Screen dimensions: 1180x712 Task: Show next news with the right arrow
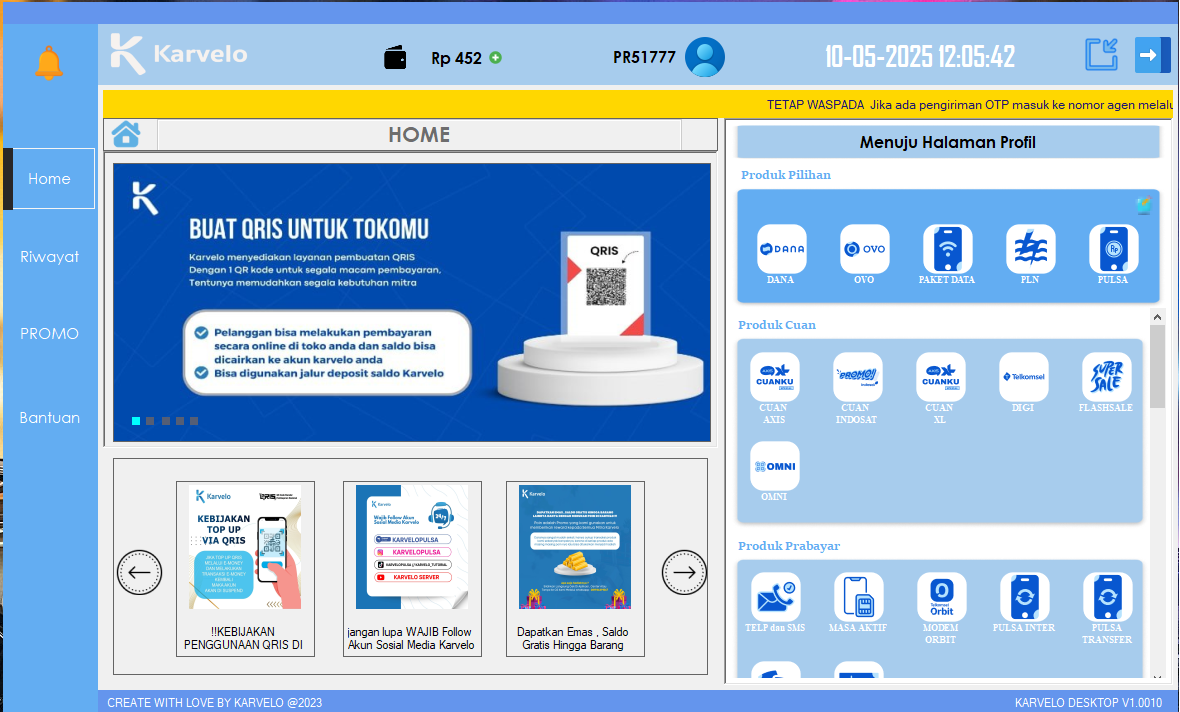click(684, 572)
